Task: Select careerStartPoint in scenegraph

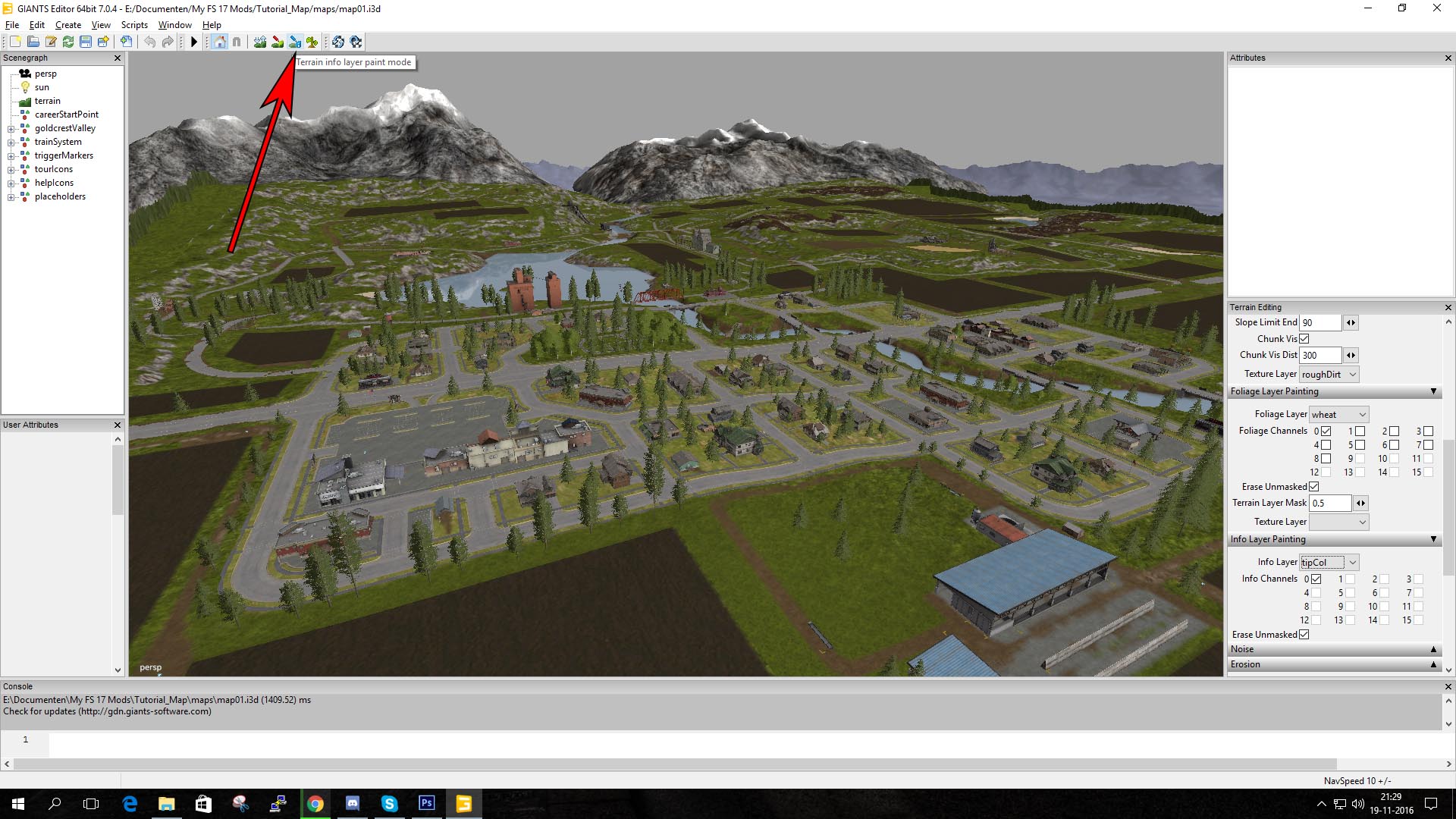Action: pyautogui.click(x=67, y=115)
